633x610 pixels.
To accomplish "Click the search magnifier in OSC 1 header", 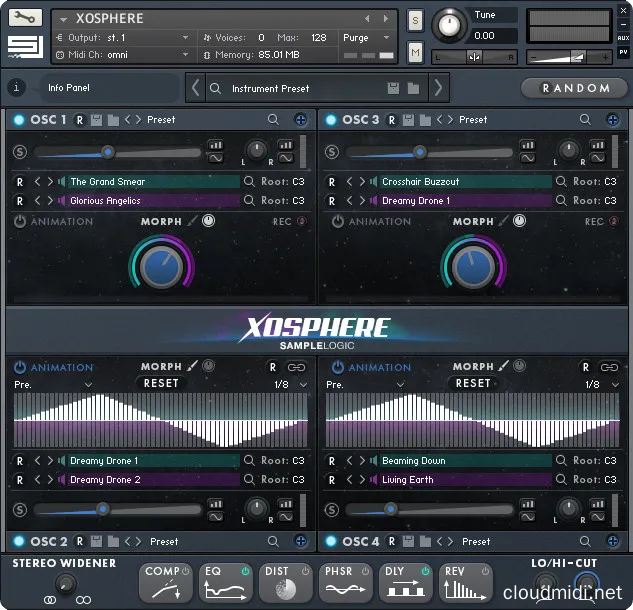I will tap(273, 120).
